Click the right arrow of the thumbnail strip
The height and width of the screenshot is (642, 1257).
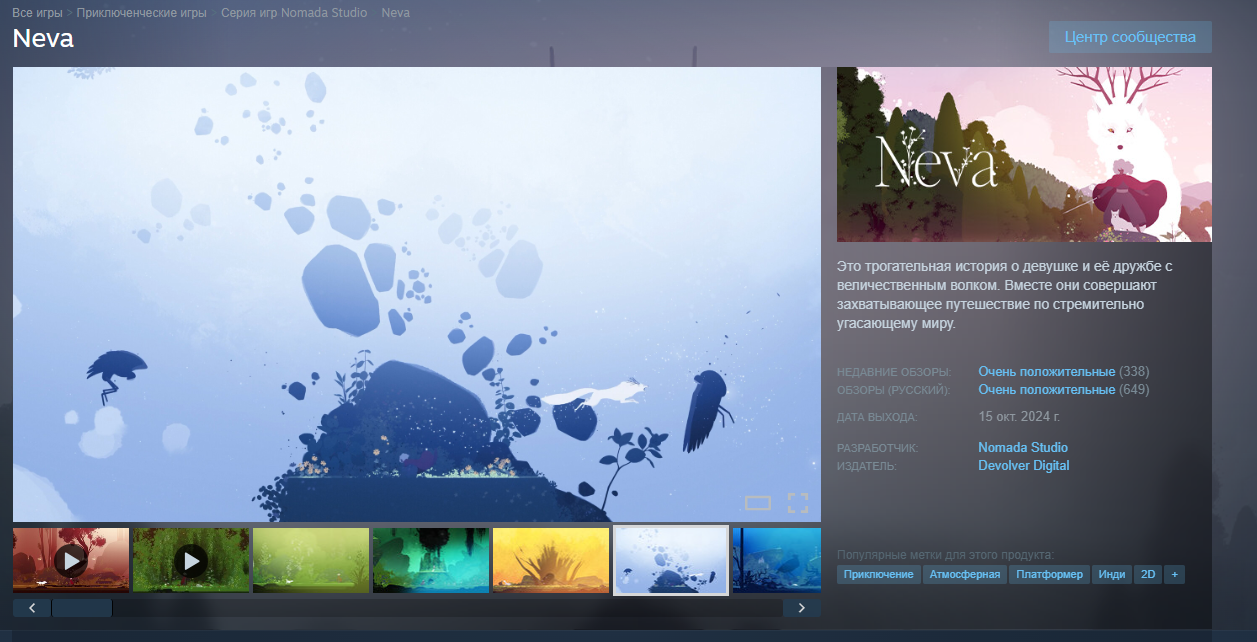pyautogui.click(x=802, y=608)
